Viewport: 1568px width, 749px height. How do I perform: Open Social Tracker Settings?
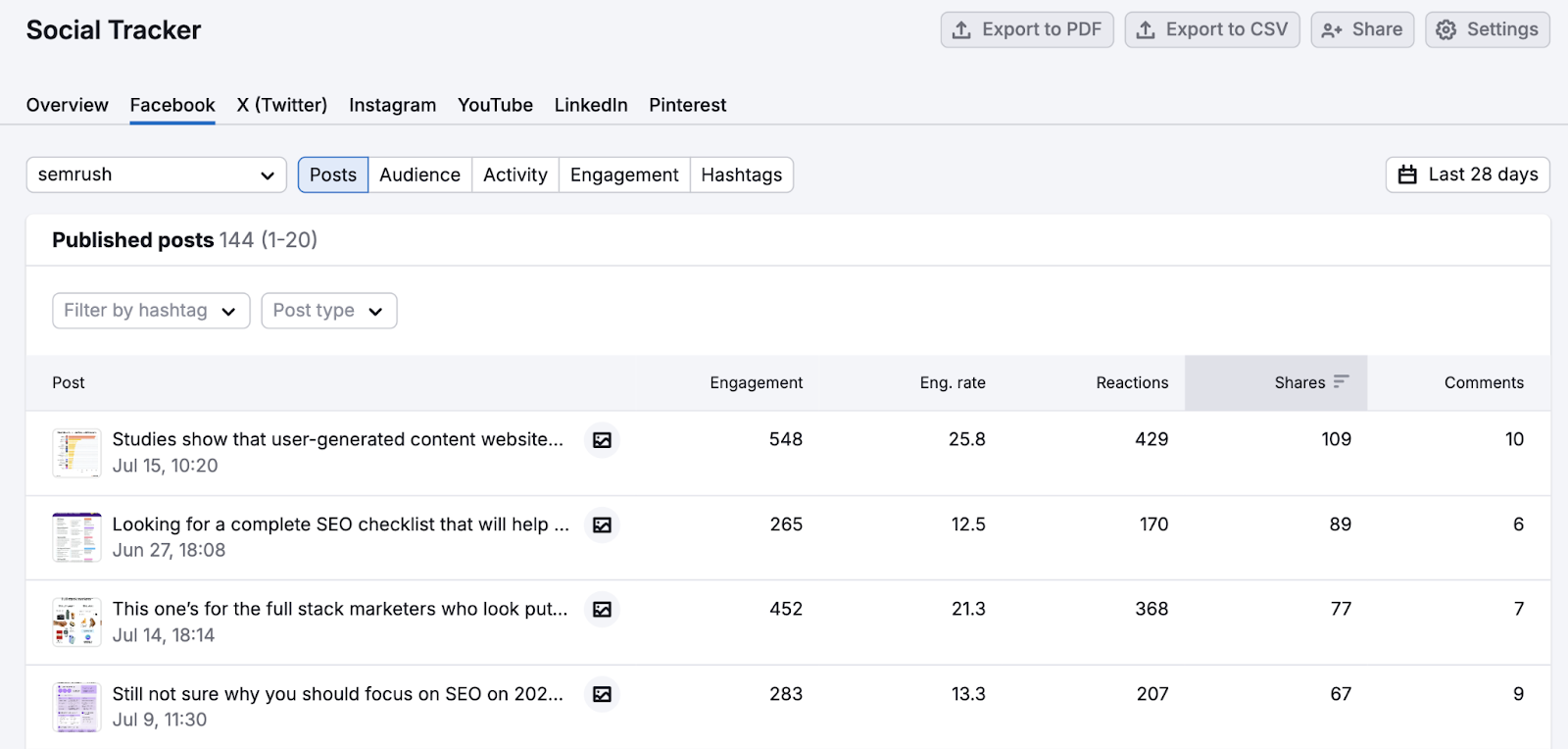point(1488,29)
